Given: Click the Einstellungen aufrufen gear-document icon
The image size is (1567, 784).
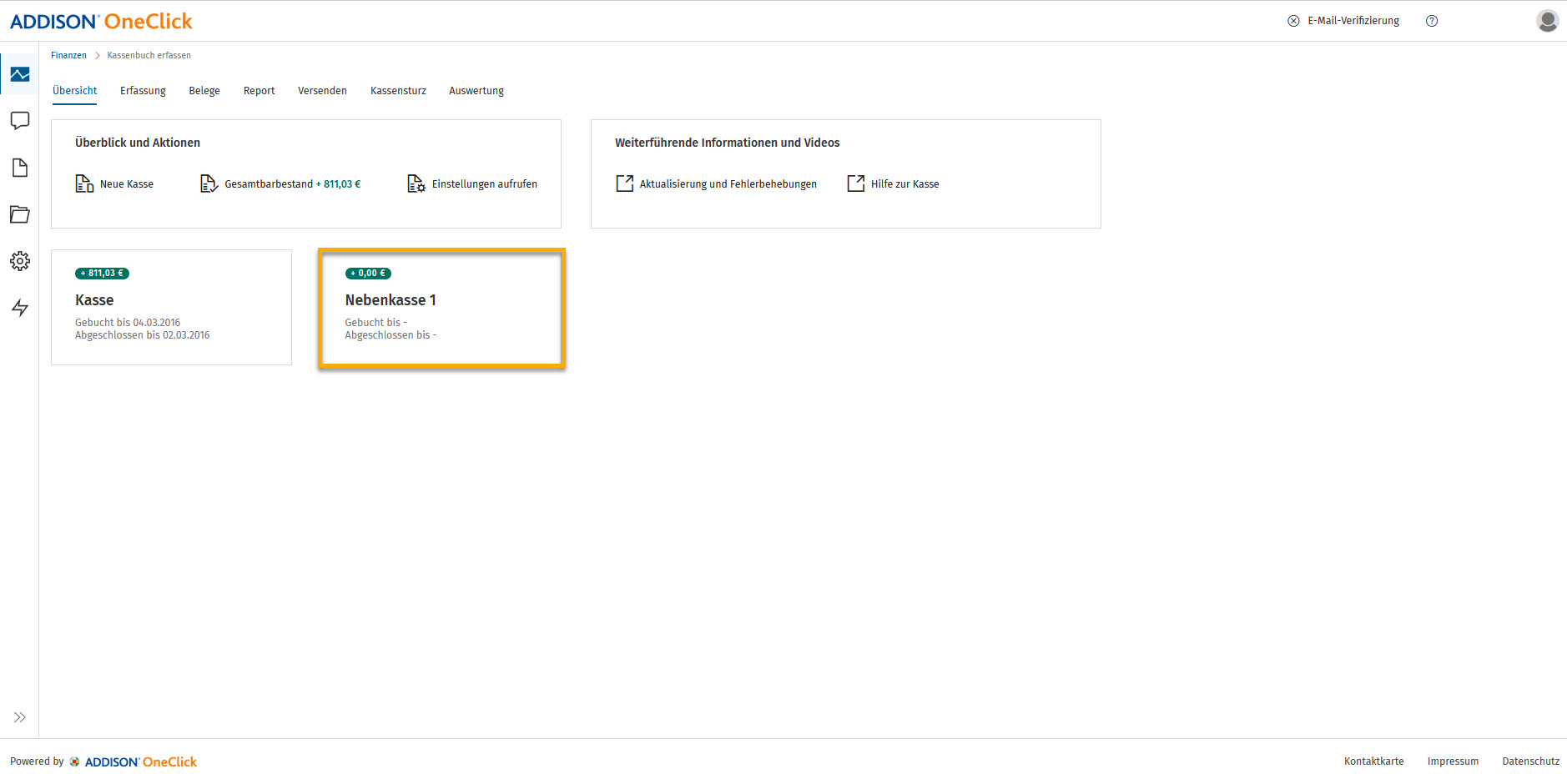Looking at the screenshot, I should [x=416, y=183].
